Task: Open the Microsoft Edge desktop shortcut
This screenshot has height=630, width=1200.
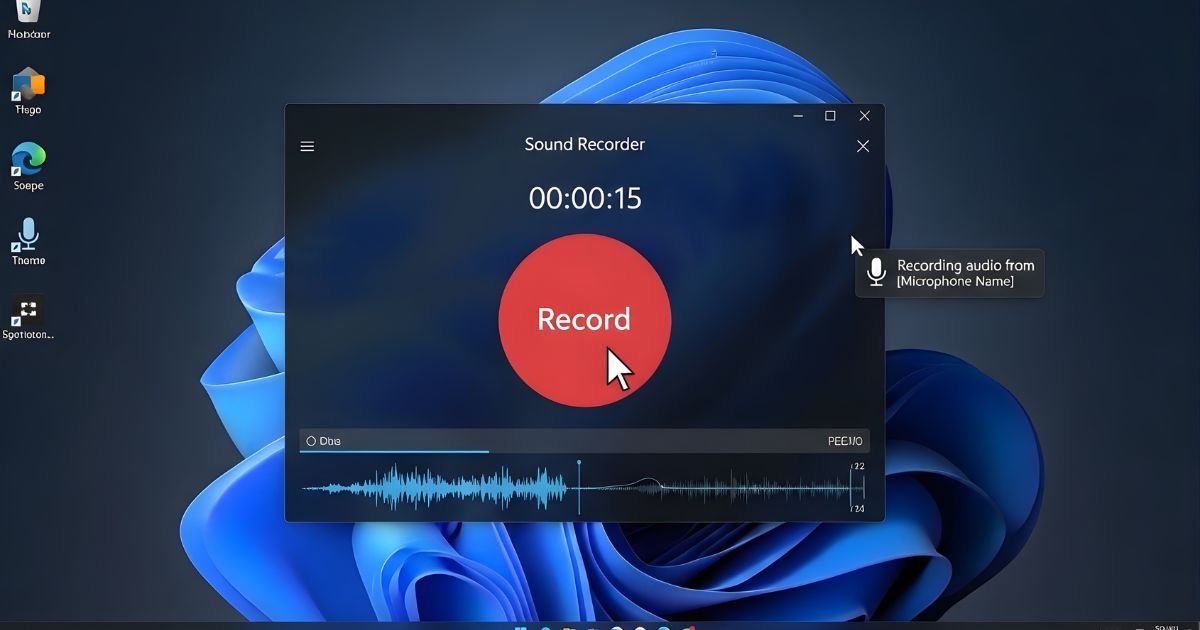Action: click(x=28, y=162)
